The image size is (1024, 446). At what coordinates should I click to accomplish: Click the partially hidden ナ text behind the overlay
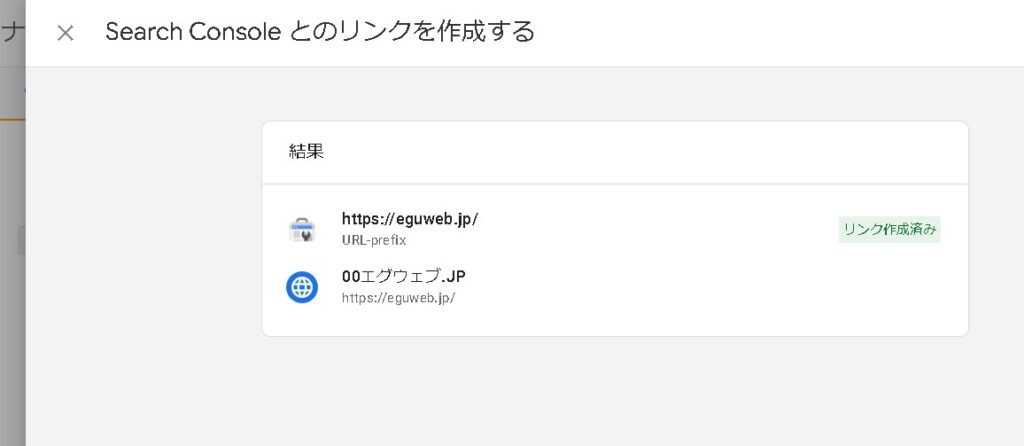10,32
